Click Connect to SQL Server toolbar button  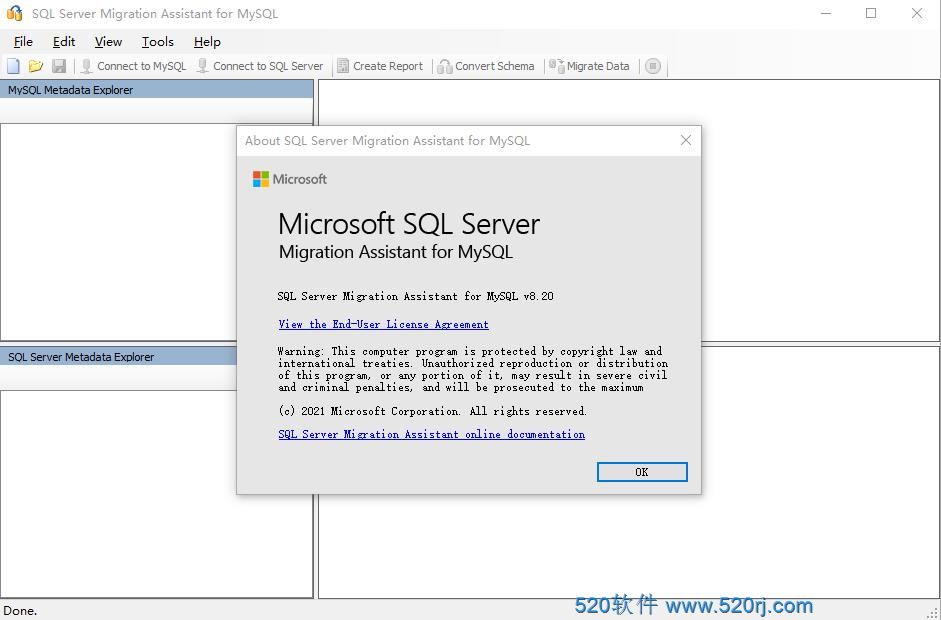tap(260, 66)
